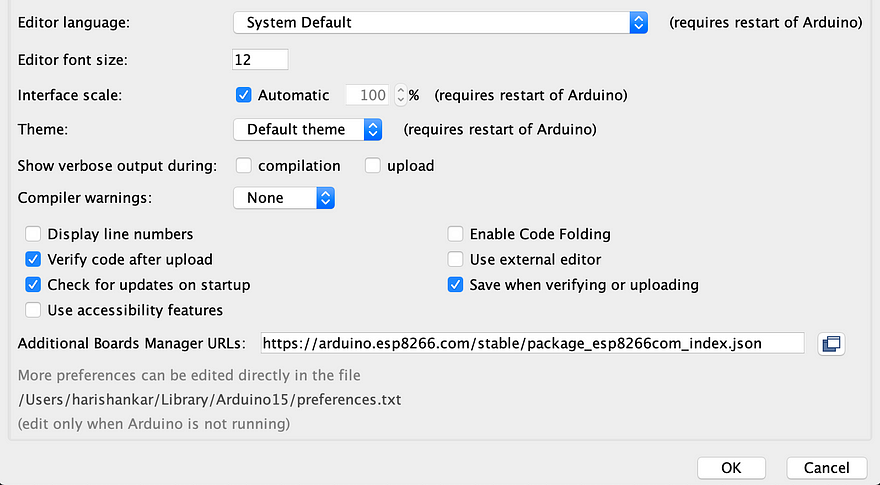
Task: Click the Additional Boards Manager URLs field
Action: click(533, 343)
